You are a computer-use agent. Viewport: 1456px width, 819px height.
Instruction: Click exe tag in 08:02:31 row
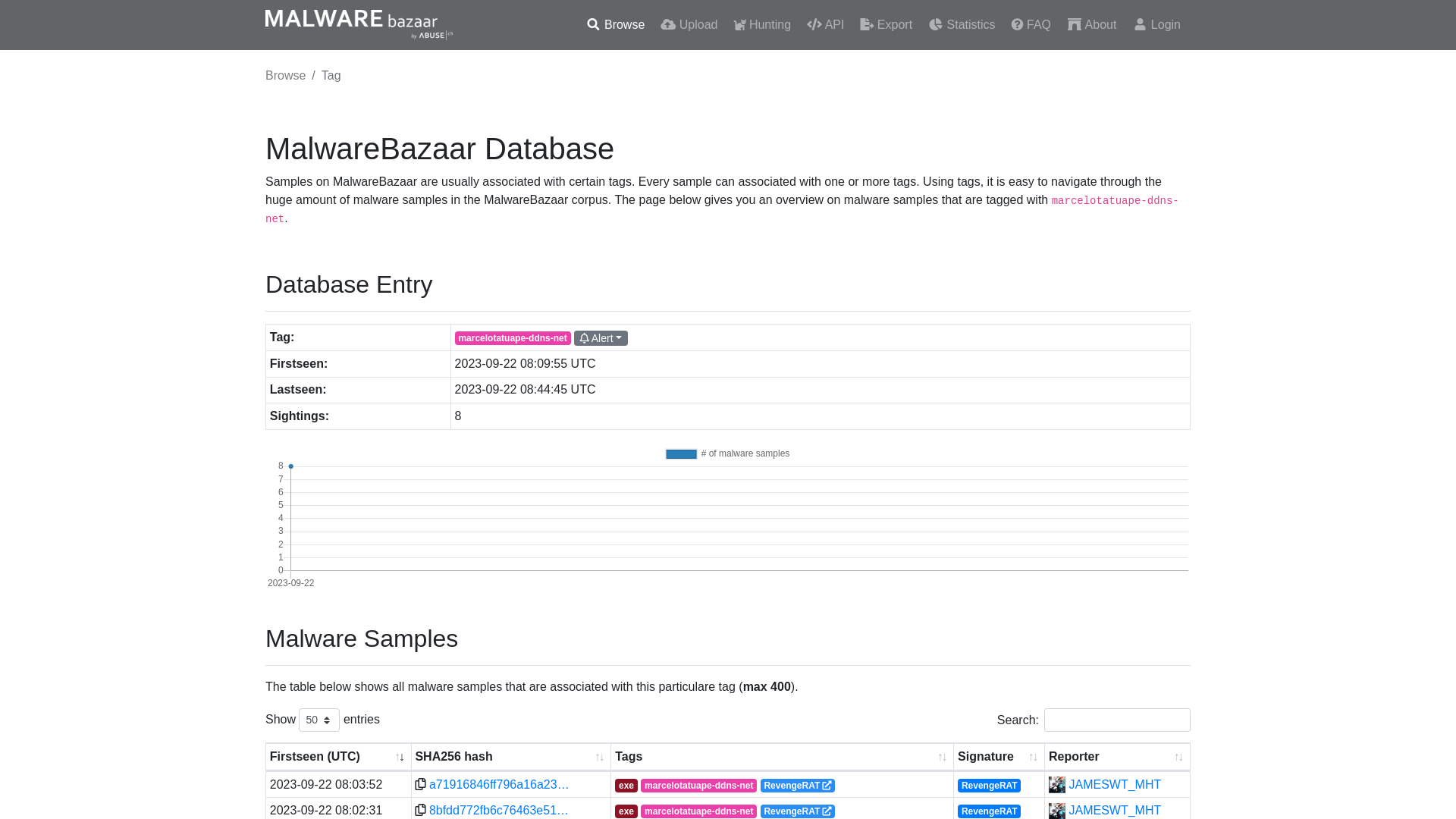pos(626,811)
